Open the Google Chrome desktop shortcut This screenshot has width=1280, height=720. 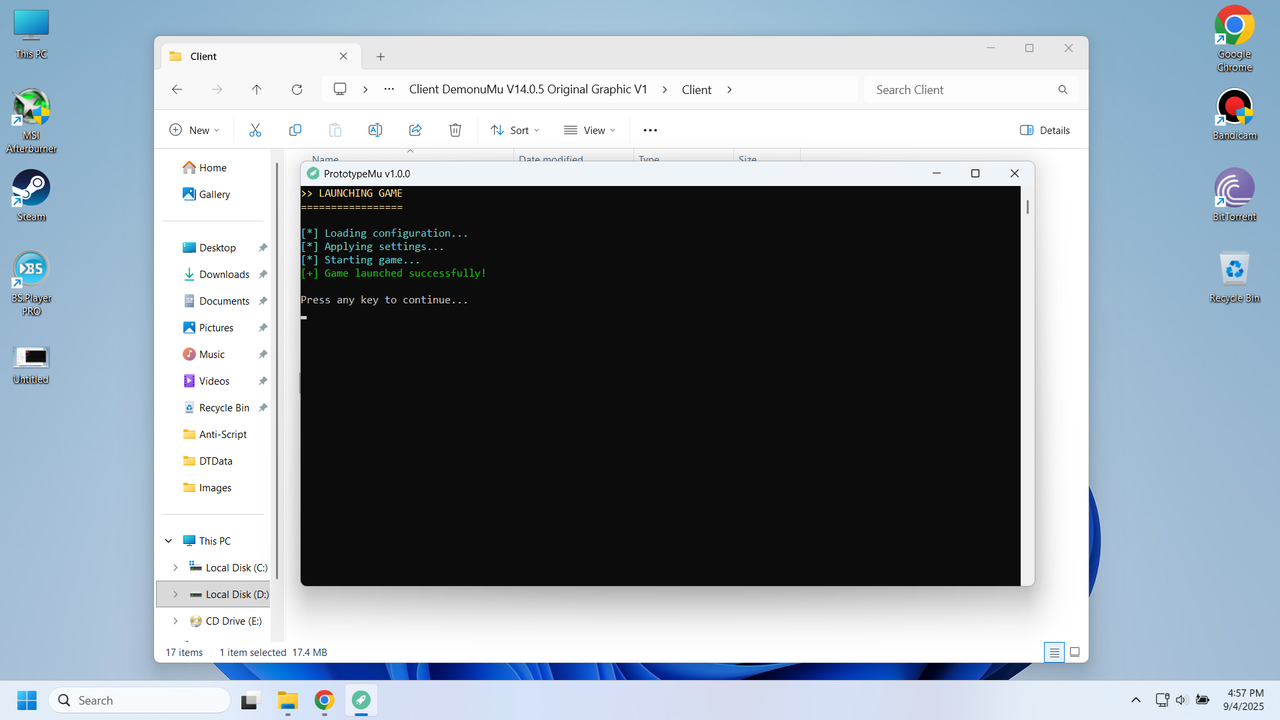(1234, 39)
